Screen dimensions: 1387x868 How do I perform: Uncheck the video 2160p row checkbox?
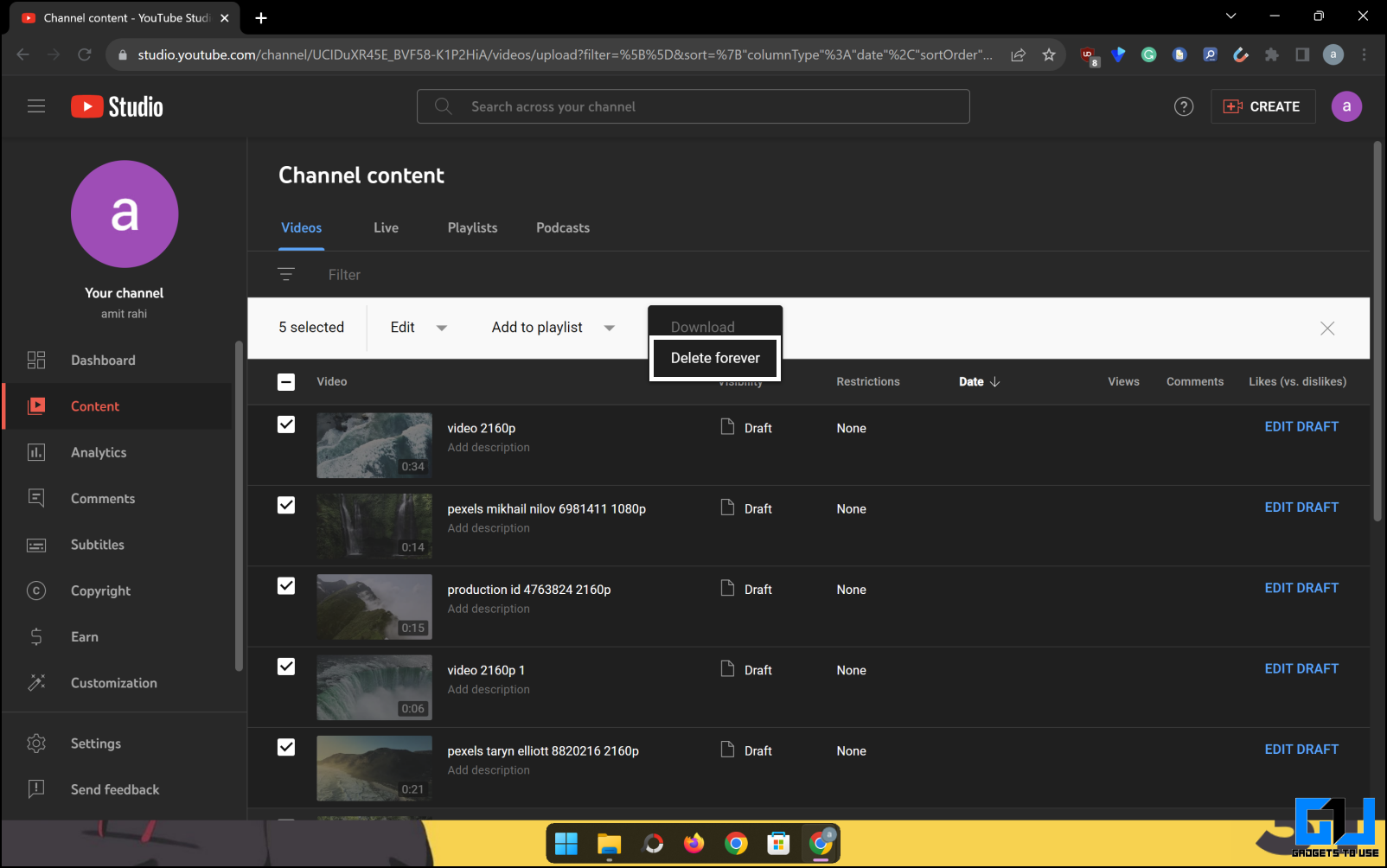[285, 424]
